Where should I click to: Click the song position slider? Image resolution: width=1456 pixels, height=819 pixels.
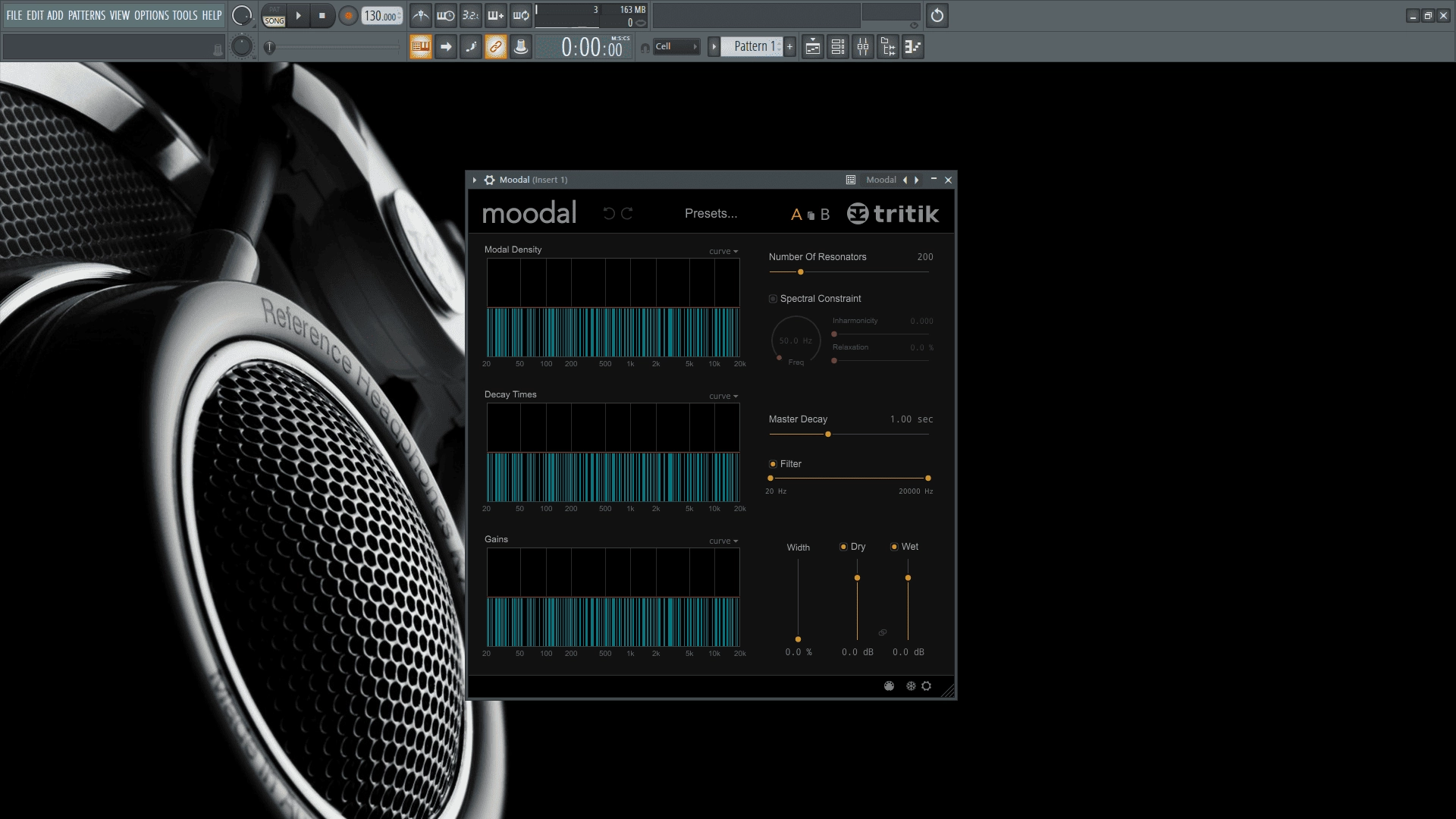(334, 48)
